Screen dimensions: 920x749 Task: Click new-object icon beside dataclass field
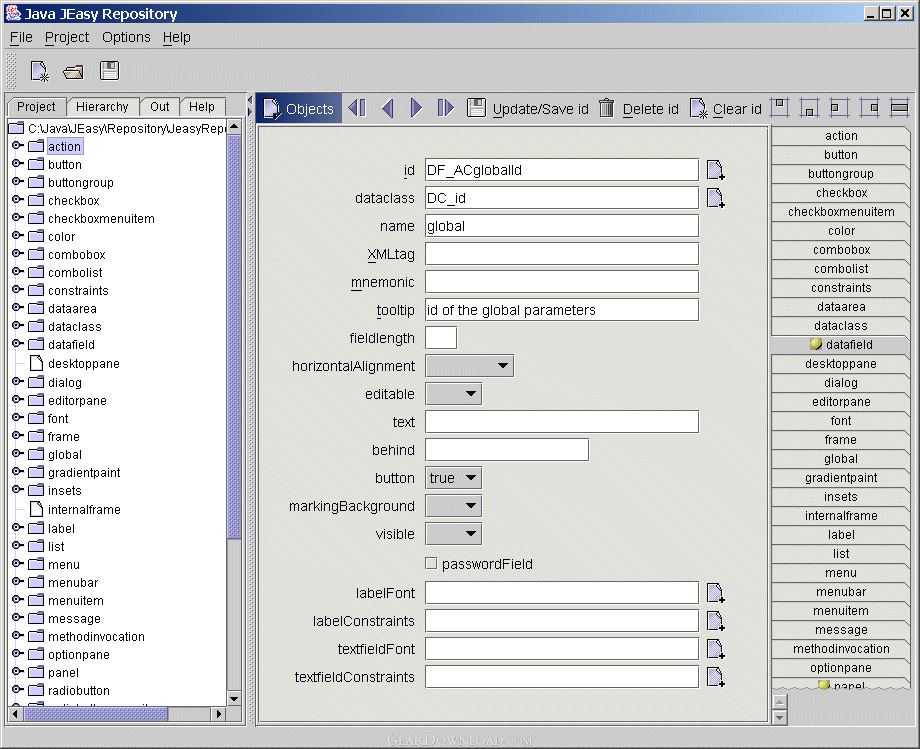(x=715, y=198)
